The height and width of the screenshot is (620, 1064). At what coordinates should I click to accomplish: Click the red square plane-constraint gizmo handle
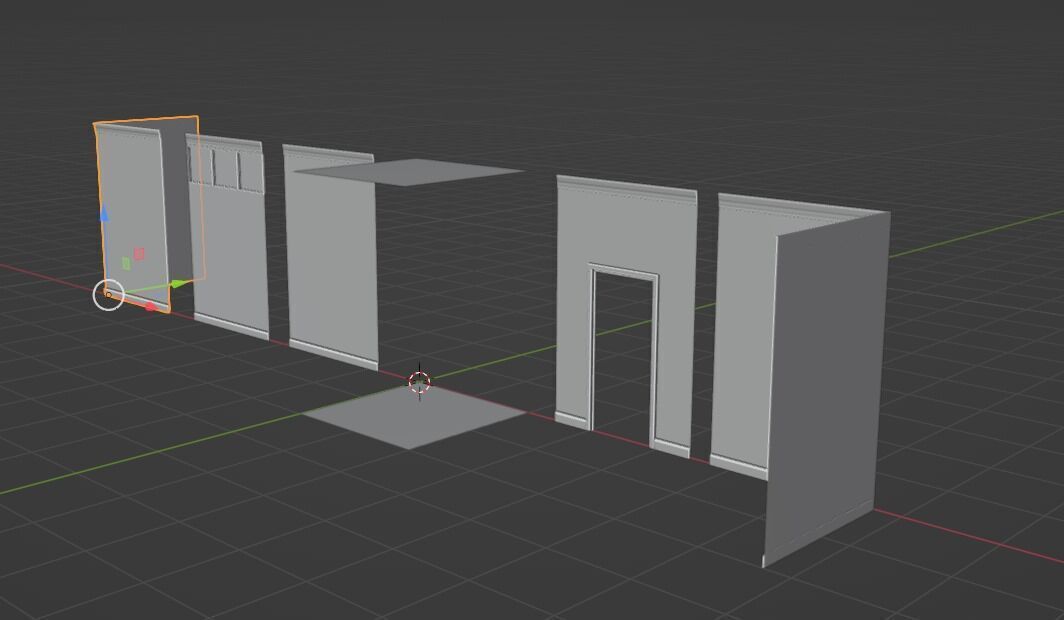[x=139, y=254]
